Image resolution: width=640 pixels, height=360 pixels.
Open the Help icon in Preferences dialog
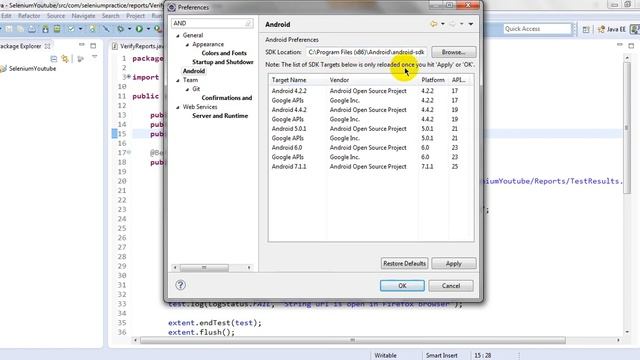(x=180, y=285)
